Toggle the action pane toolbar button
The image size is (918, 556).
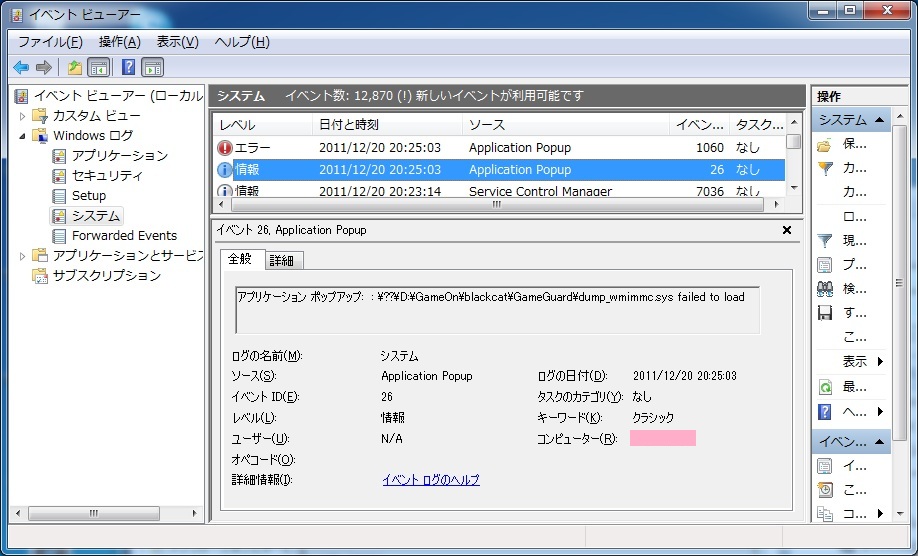pyautogui.click(x=152, y=67)
